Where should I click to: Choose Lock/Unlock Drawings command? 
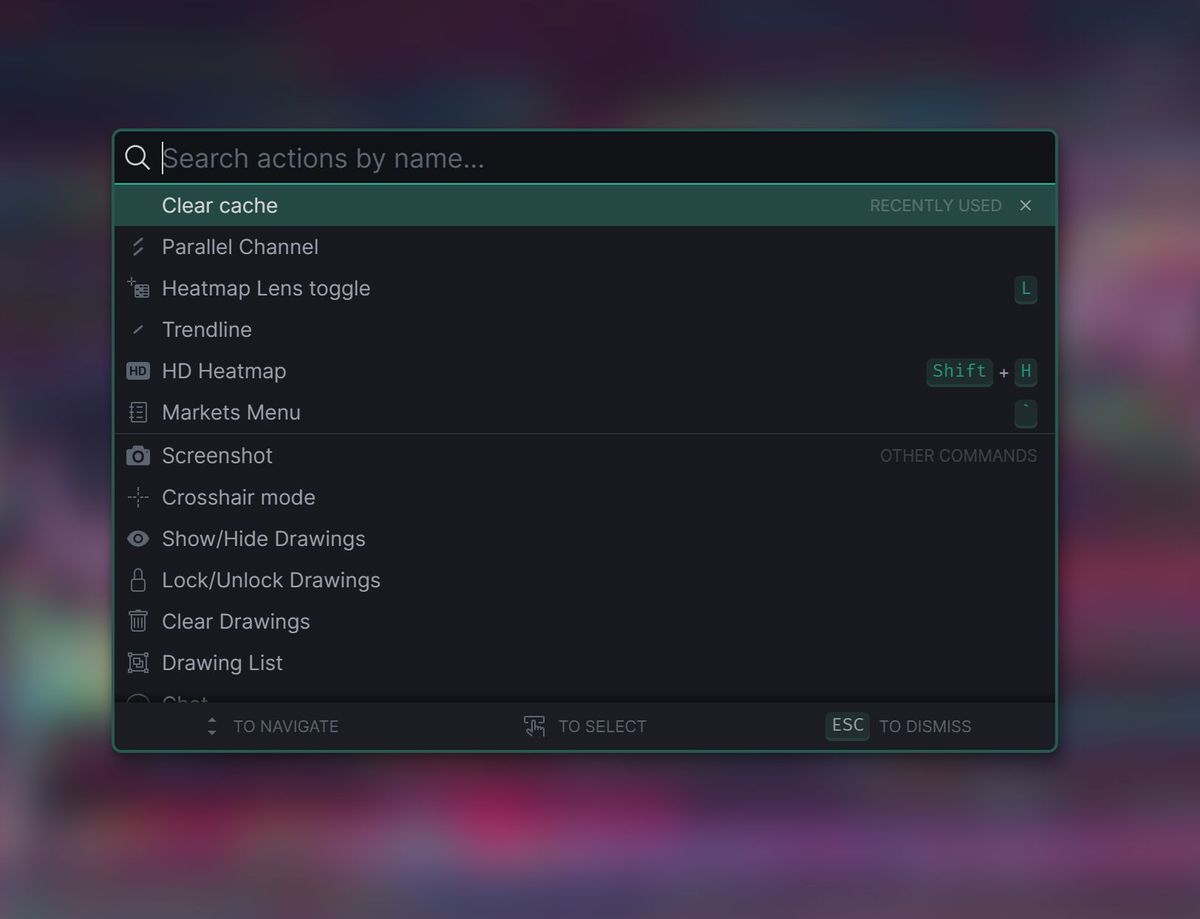(x=585, y=580)
